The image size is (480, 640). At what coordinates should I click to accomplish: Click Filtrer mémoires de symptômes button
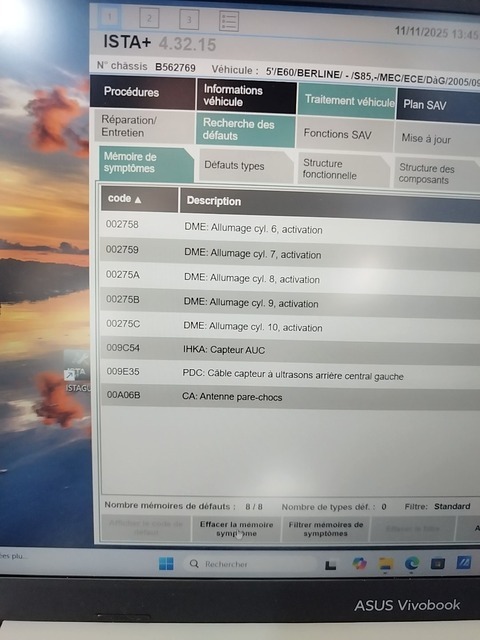(326, 529)
